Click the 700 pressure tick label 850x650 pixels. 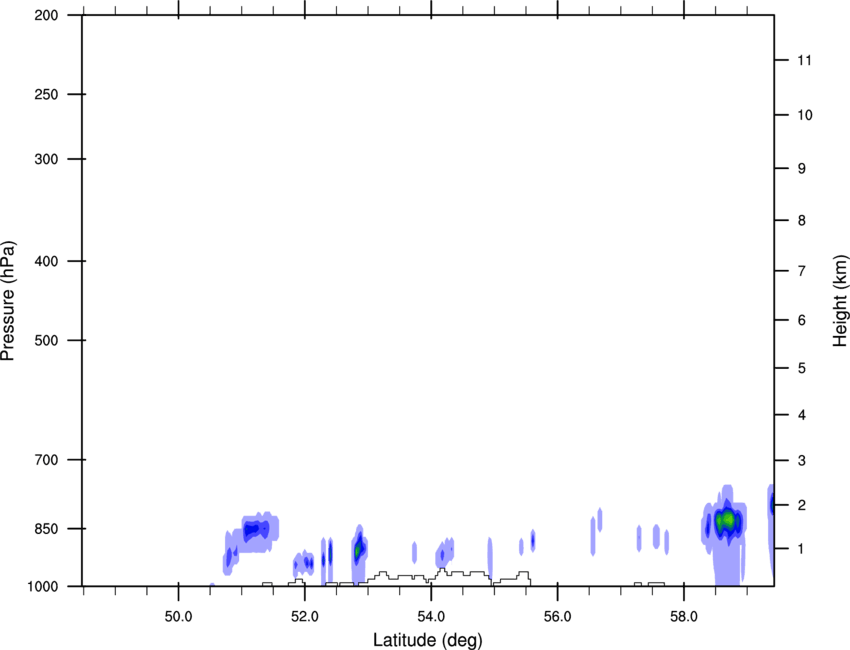point(46,460)
